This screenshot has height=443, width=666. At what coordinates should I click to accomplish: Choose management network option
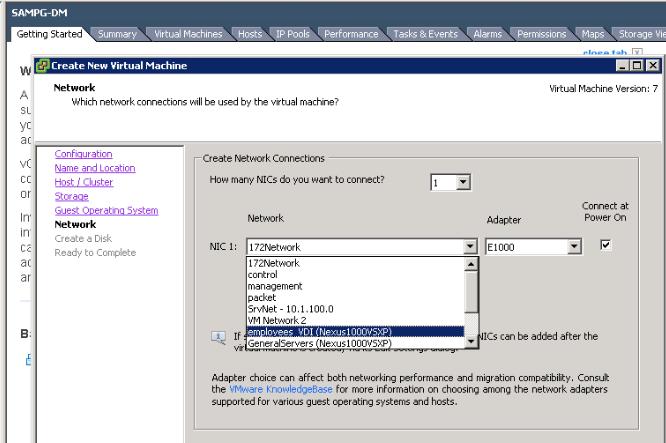point(356,286)
